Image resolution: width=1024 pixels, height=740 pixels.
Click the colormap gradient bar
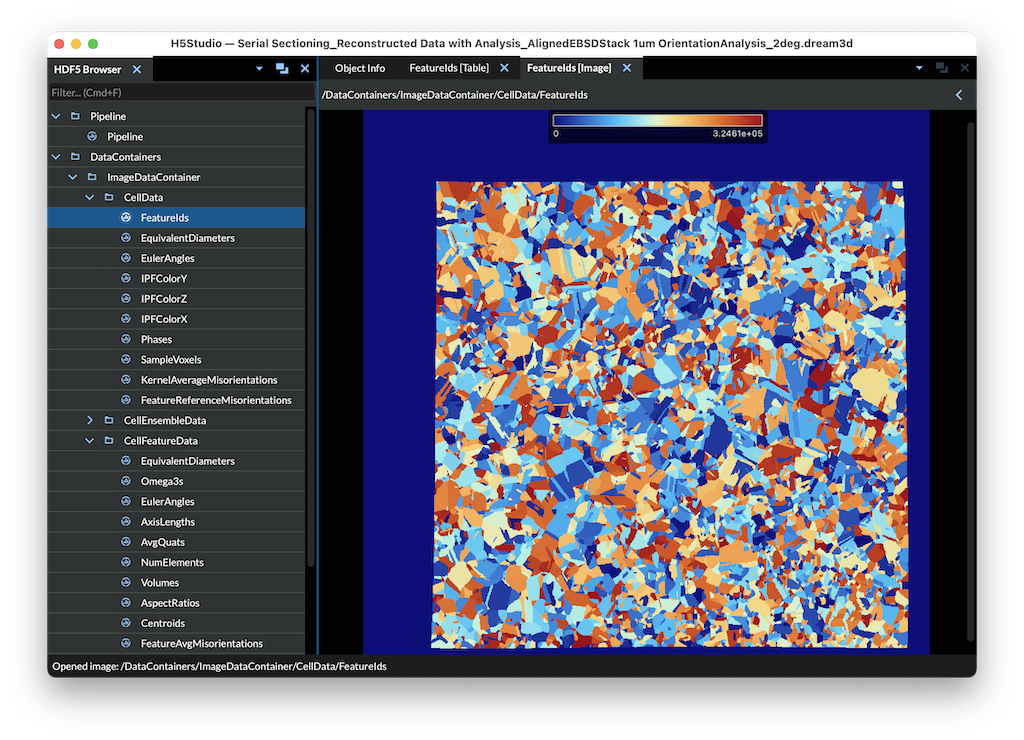pos(658,121)
